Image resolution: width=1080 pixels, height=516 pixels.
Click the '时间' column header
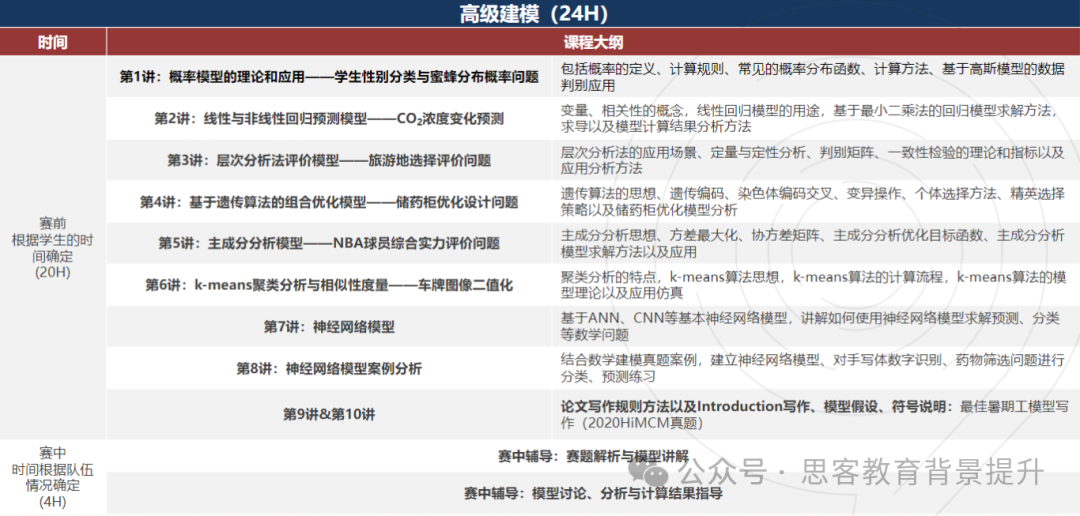(53, 42)
